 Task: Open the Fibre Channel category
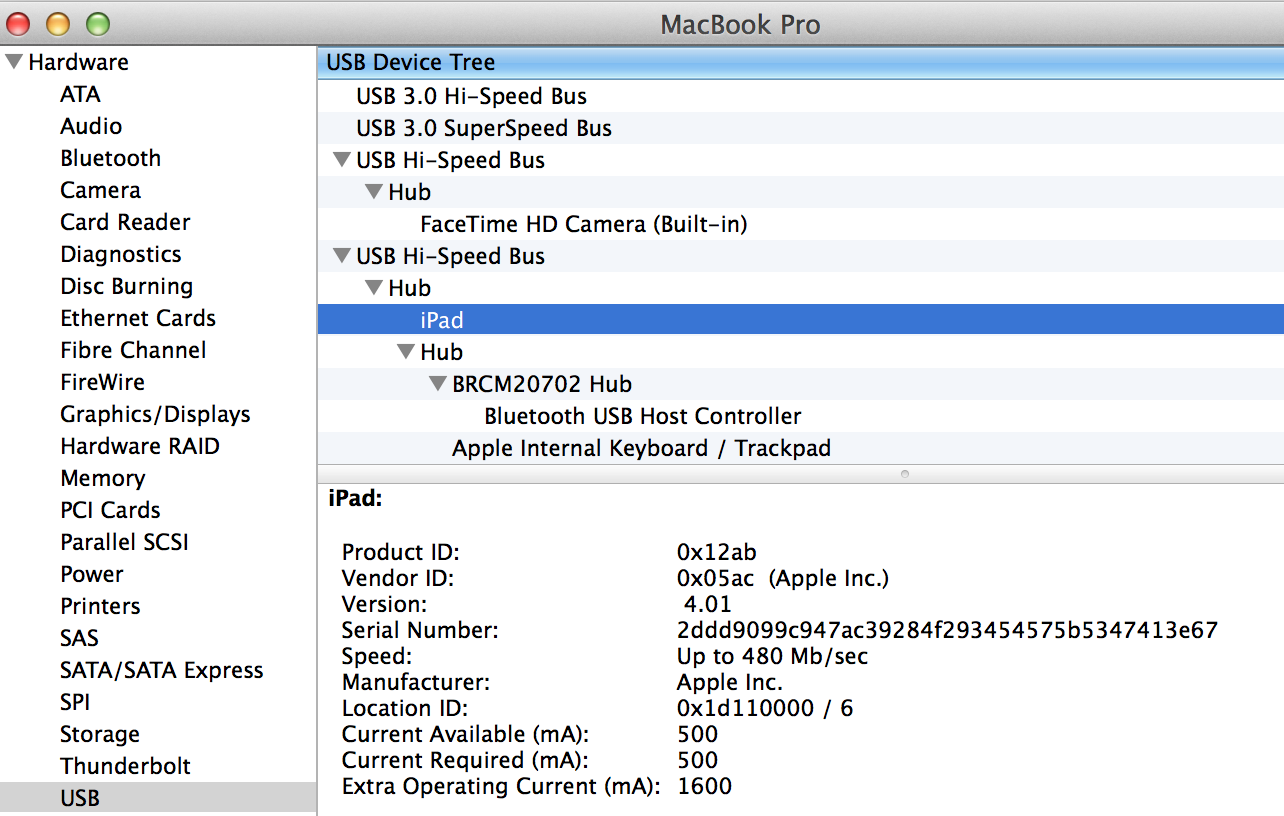tap(133, 350)
